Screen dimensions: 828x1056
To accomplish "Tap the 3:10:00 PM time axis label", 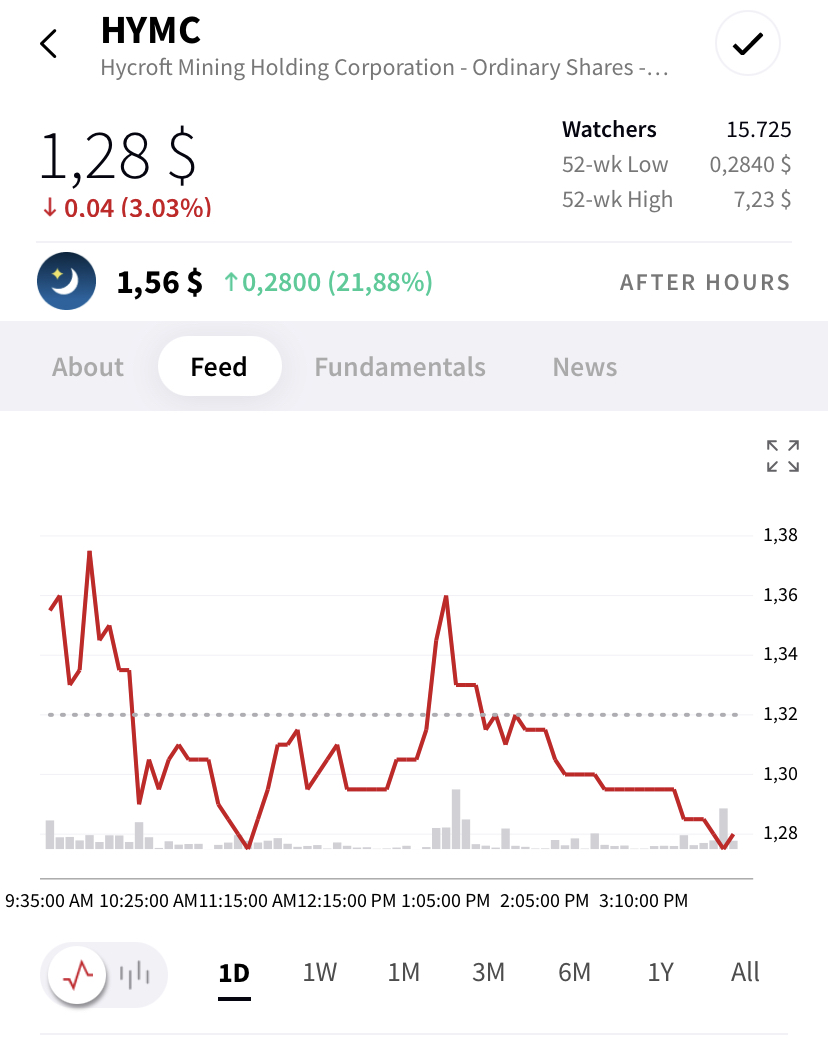I will (643, 901).
